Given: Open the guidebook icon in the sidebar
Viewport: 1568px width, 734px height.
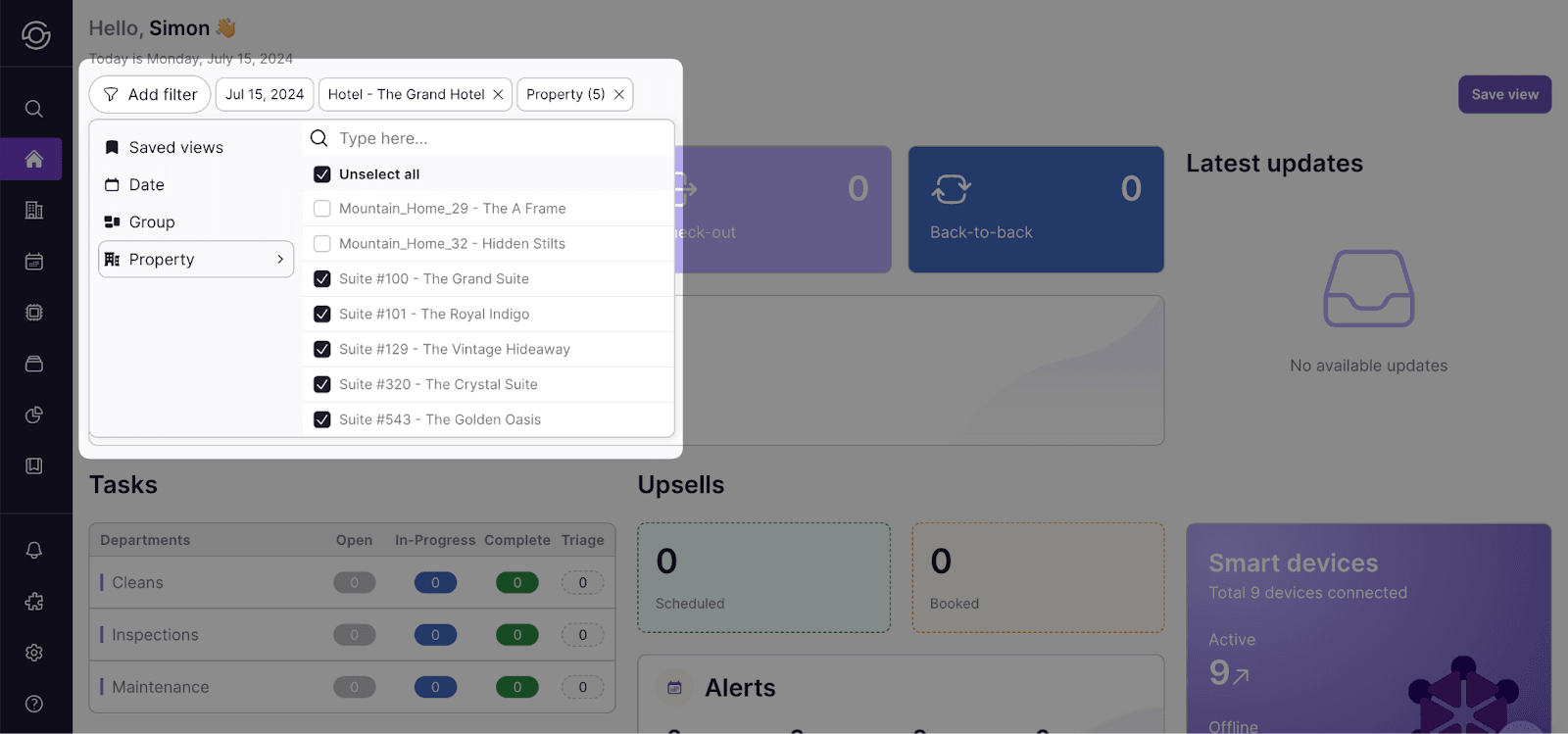Looking at the screenshot, I should 34,465.
